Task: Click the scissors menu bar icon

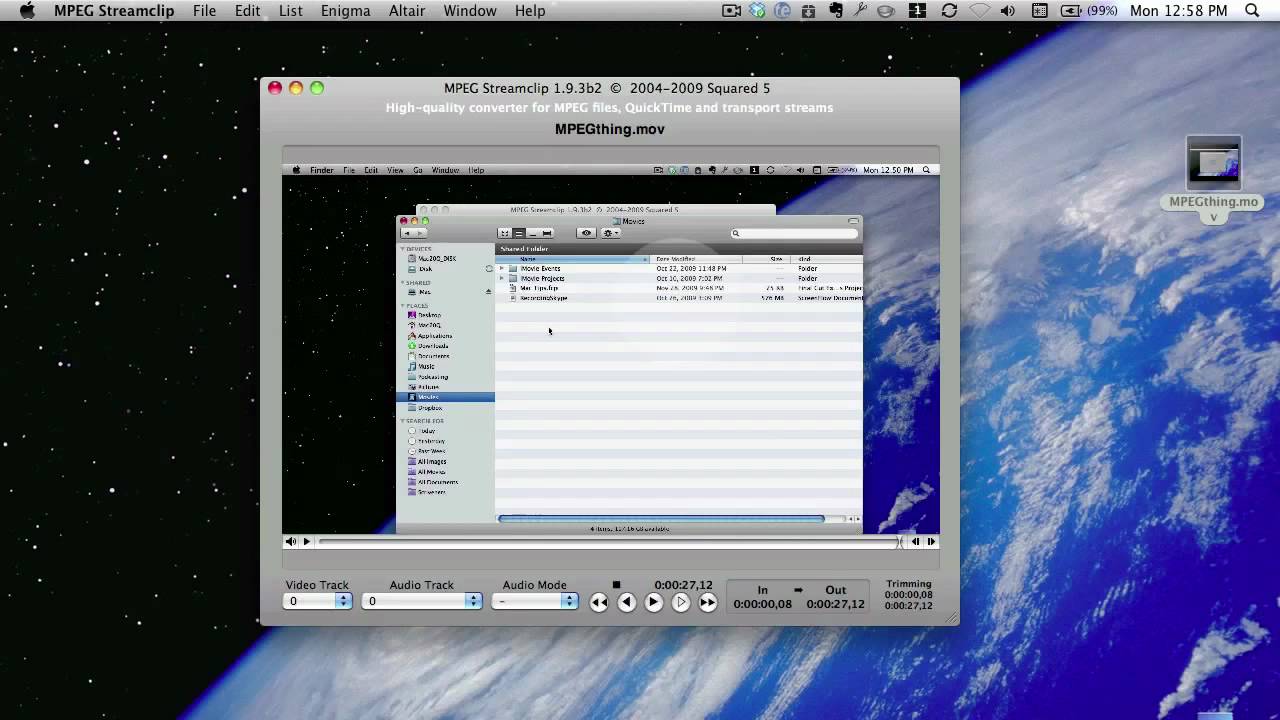Action: pyautogui.click(x=859, y=11)
